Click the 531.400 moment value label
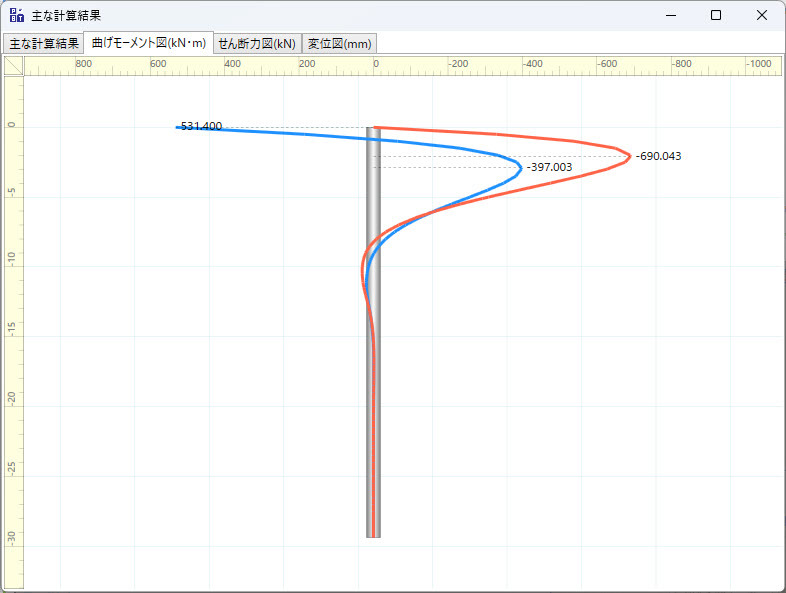Viewport: 786px width, 593px height. (x=201, y=127)
